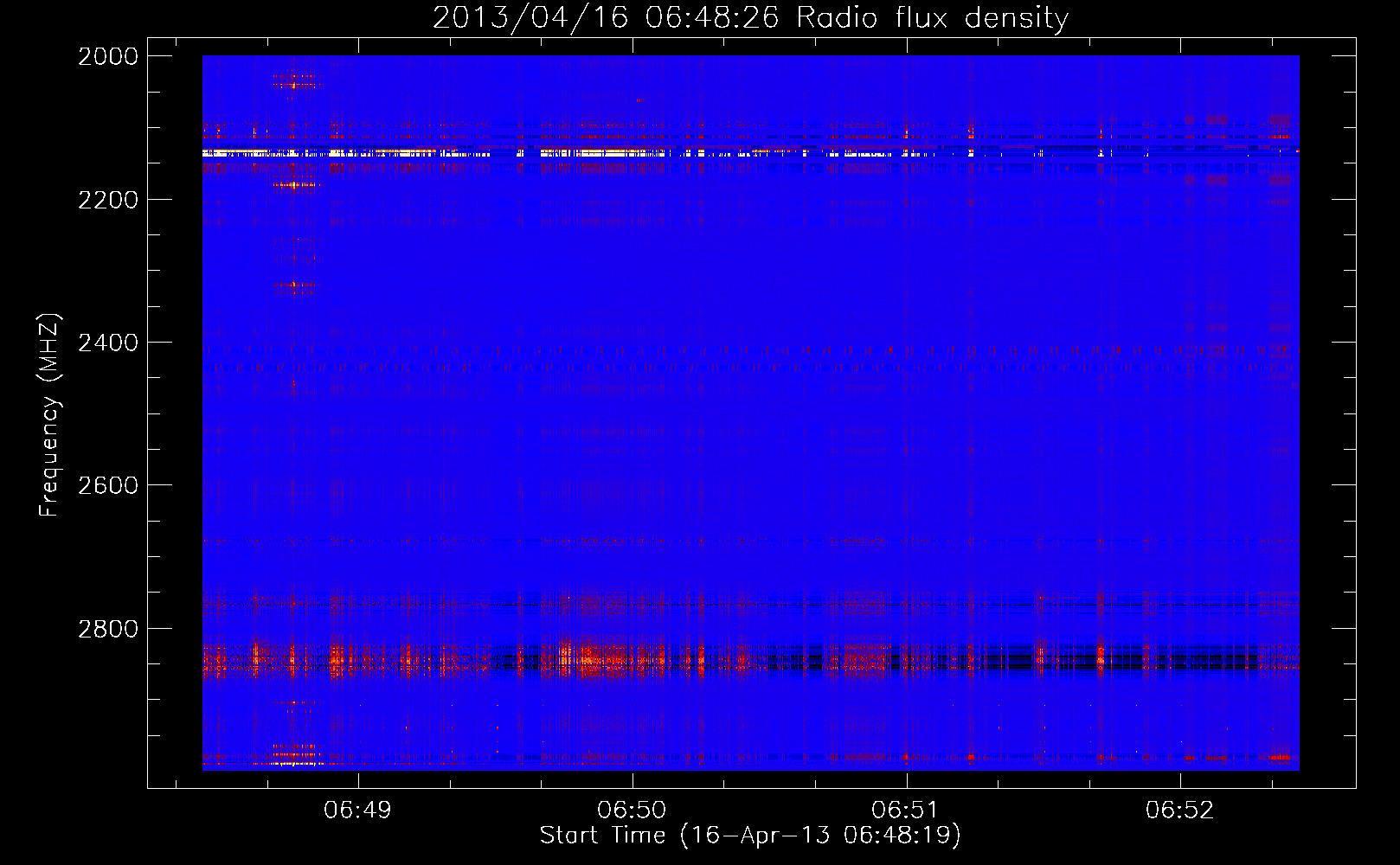Click the 06:51 time axis label
The width and height of the screenshot is (1400, 865).
[x=905, y=810]
